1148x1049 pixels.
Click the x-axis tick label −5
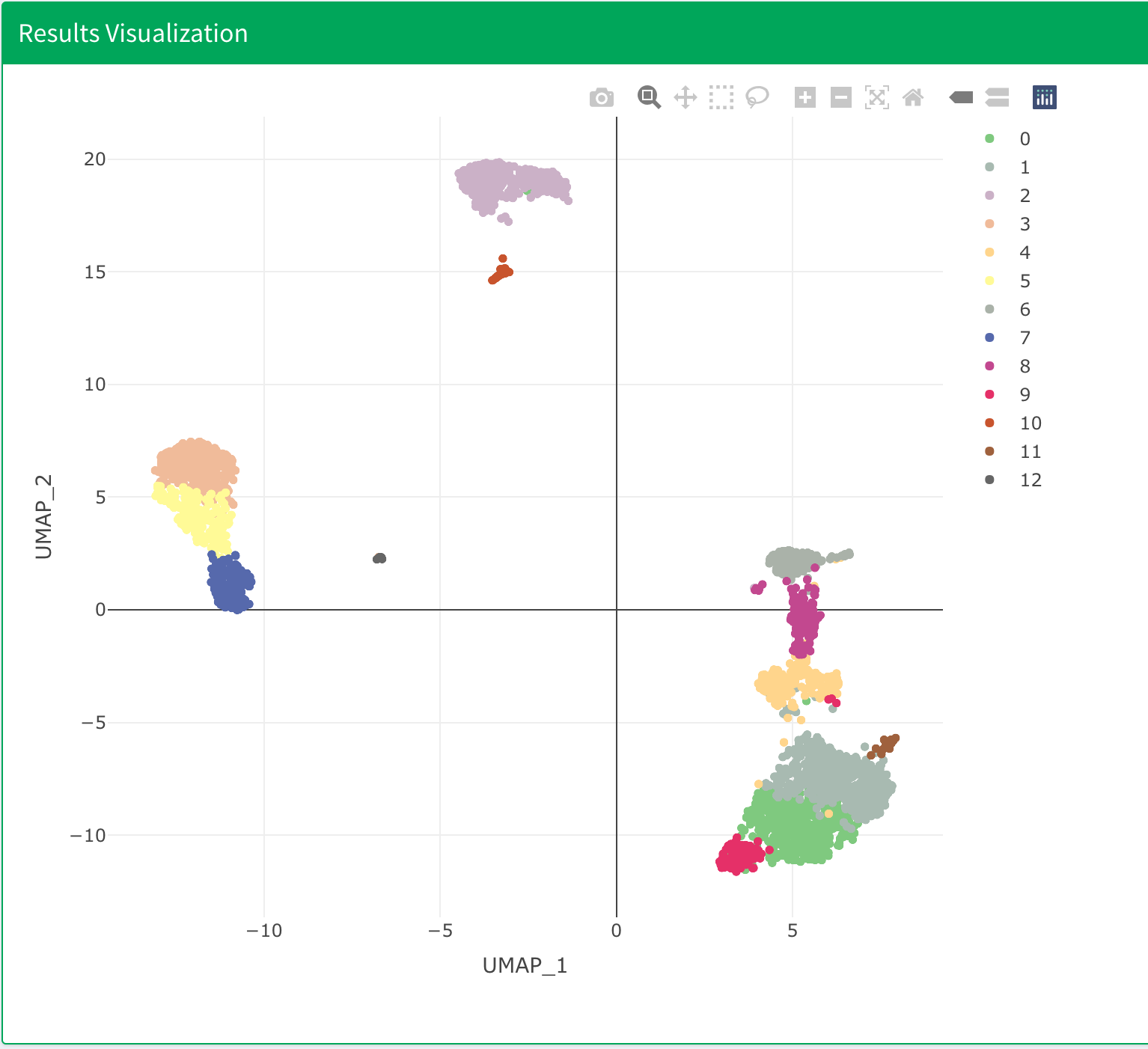tap(440, 930)
